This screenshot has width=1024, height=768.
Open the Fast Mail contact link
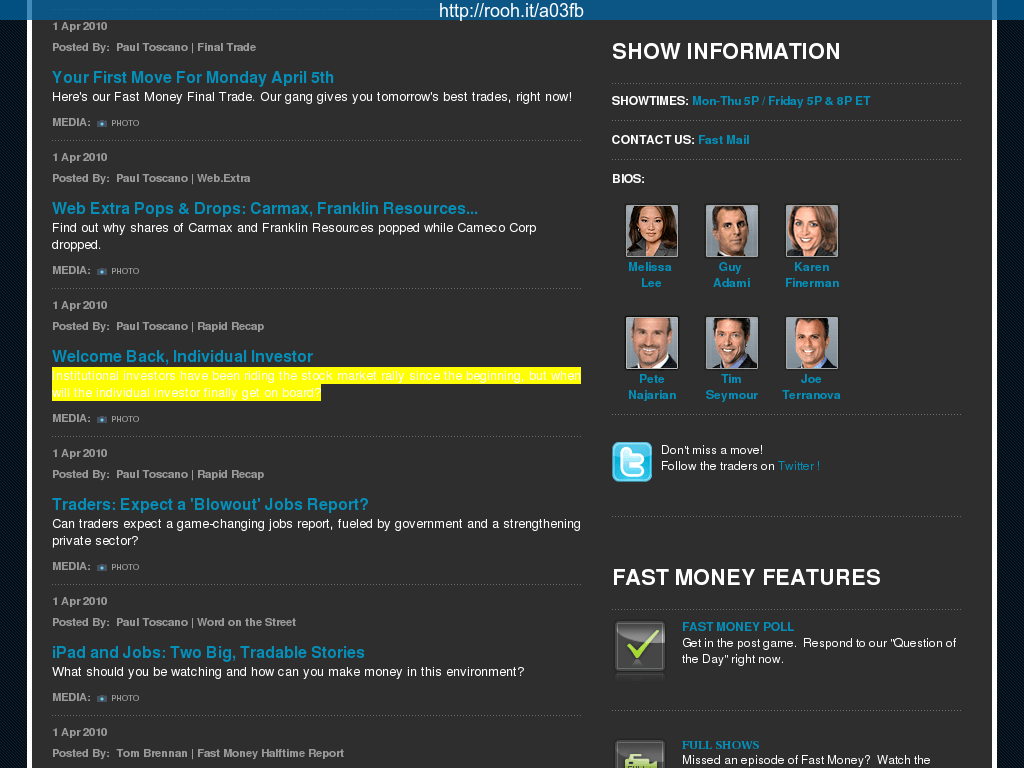(x=723, y=140)
